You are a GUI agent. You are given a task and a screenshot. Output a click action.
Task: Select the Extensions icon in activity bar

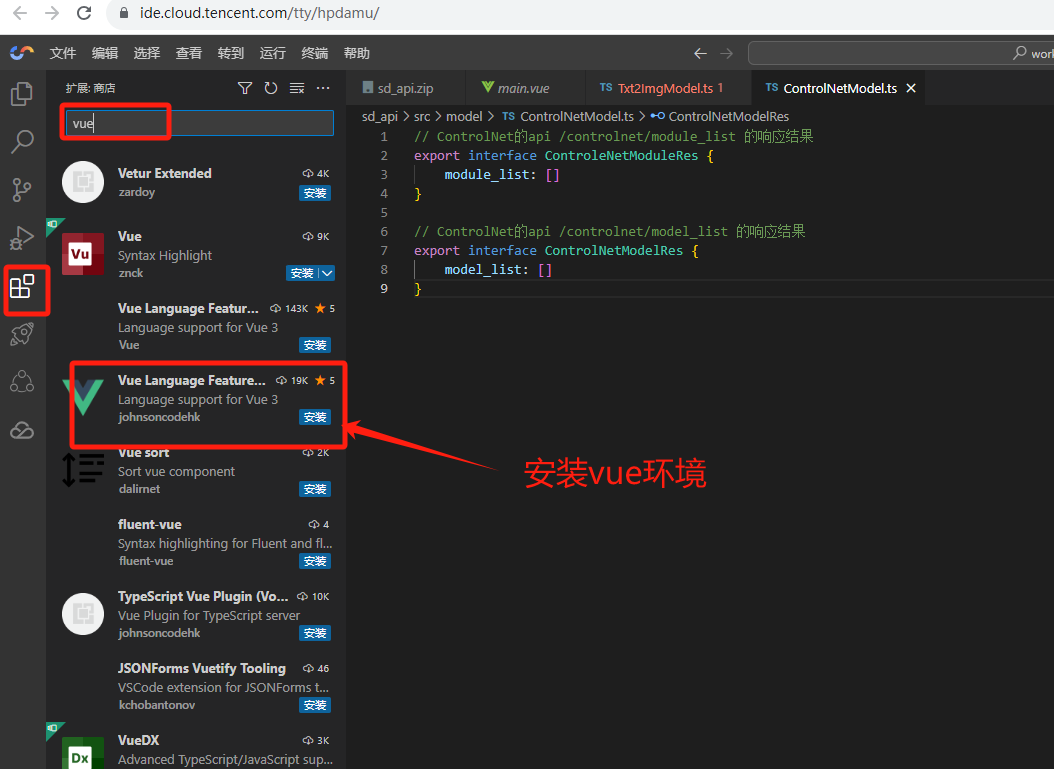pos(22,288)
